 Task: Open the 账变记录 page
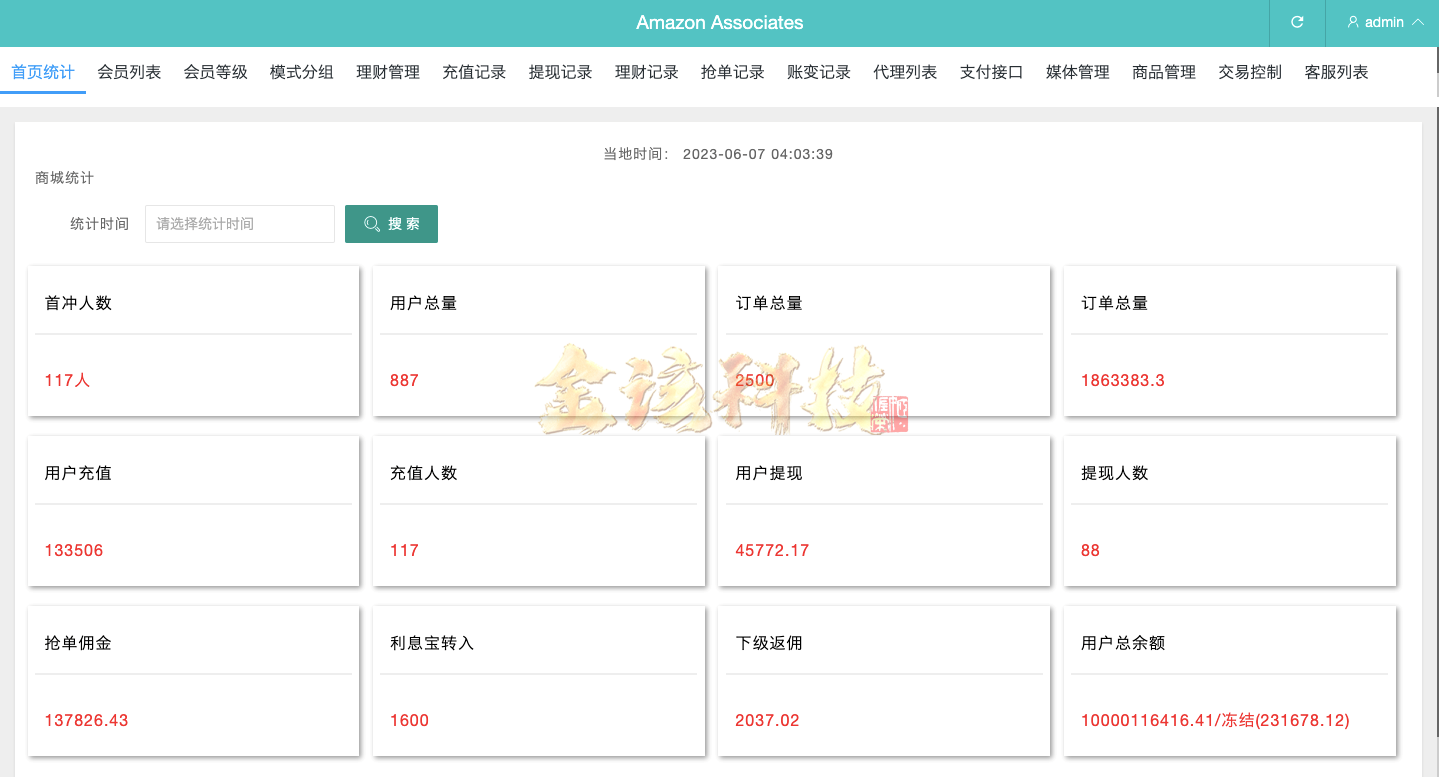pos(817,71)
